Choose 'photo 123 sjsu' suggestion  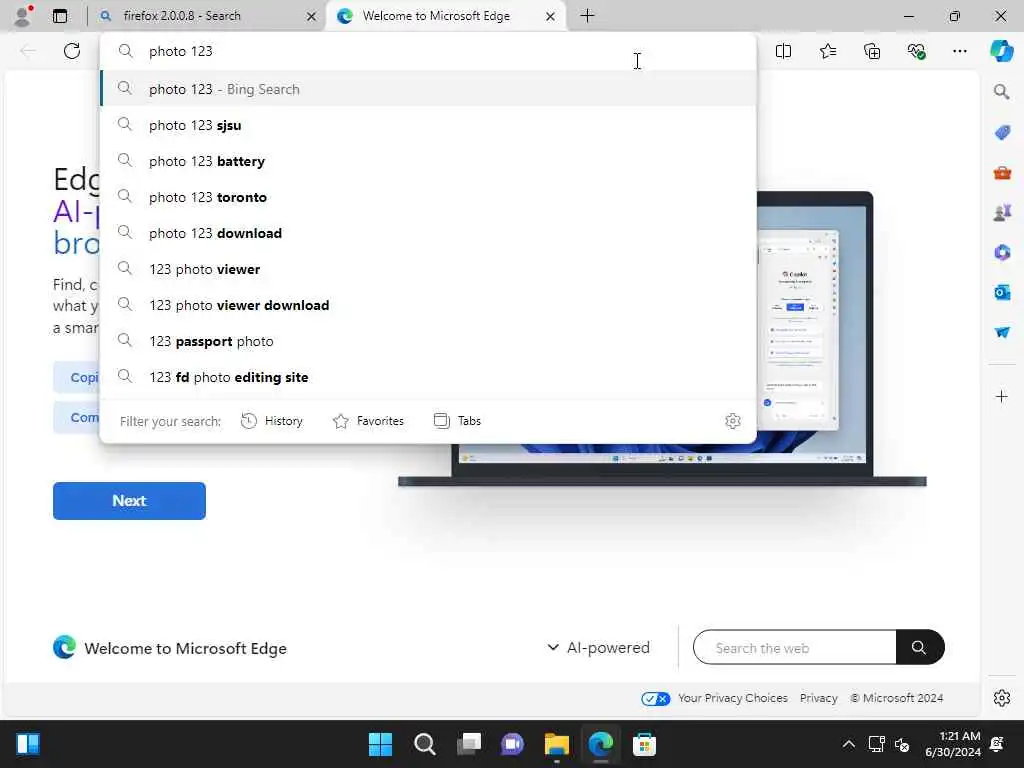428,125
